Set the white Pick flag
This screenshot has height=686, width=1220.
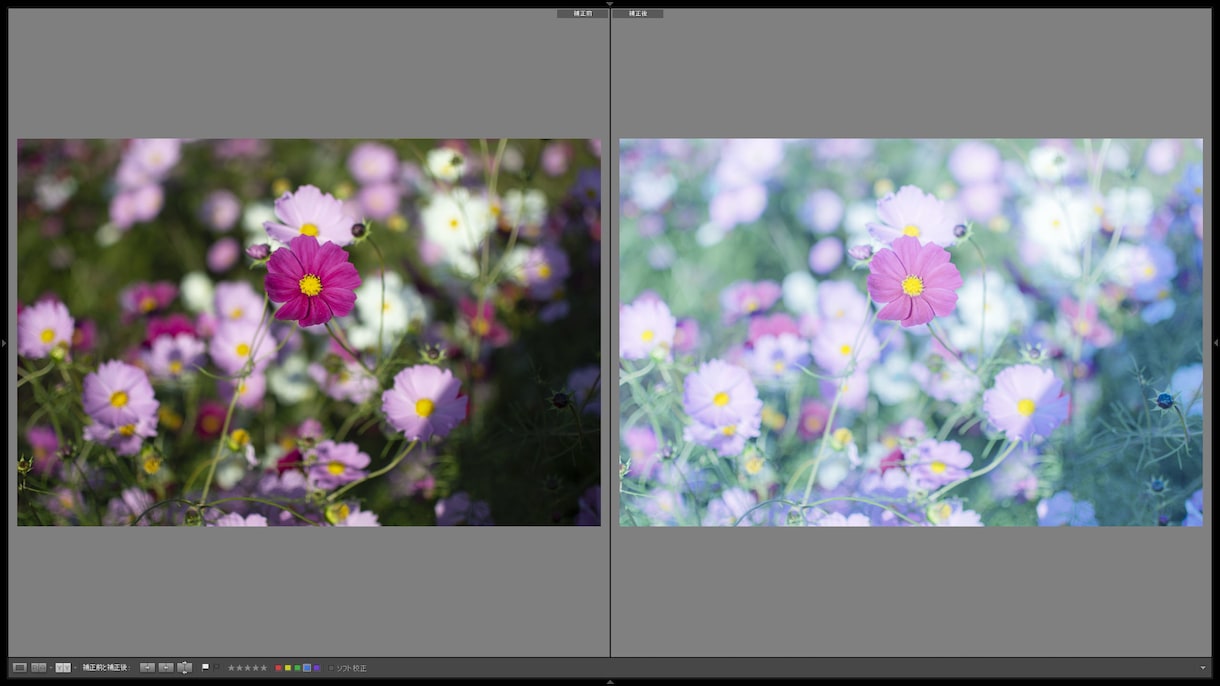(x=206, y=667)
